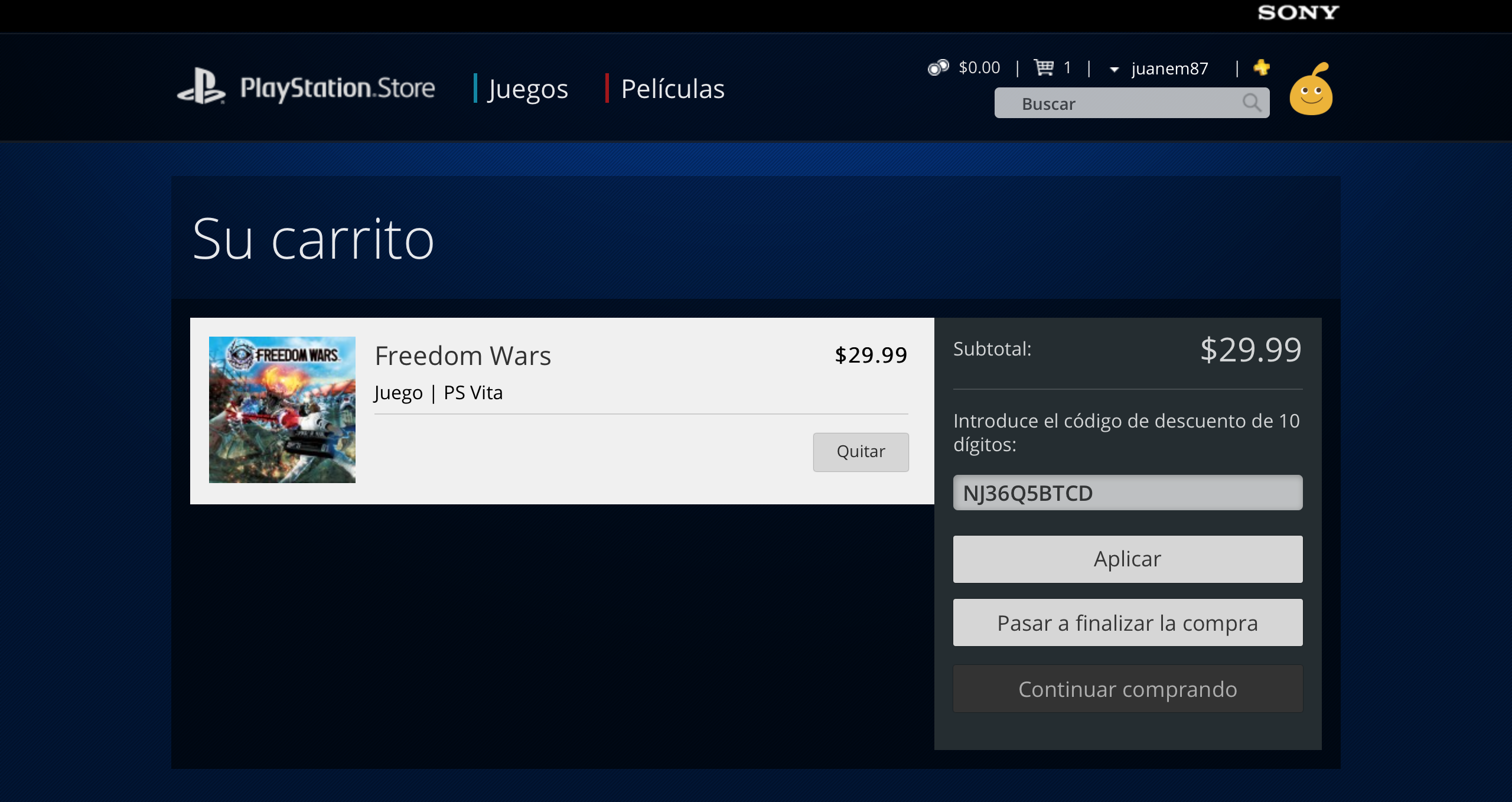Open the Juegos menu
Image resolution: width=1512 pixels, height=802 pixels.
(x=527, y=89)
